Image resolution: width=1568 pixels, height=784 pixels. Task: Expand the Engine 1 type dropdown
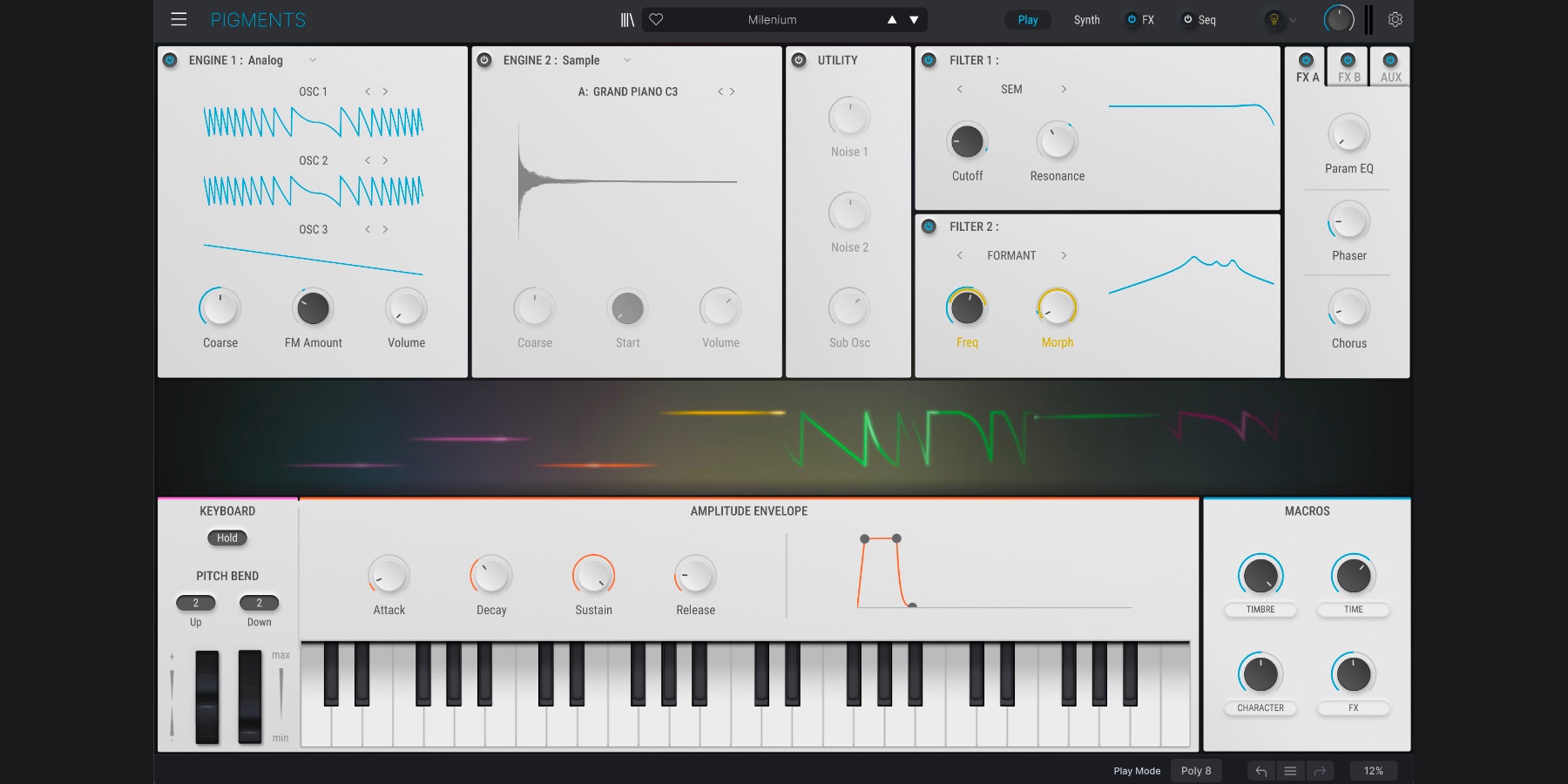coord(313,60)
